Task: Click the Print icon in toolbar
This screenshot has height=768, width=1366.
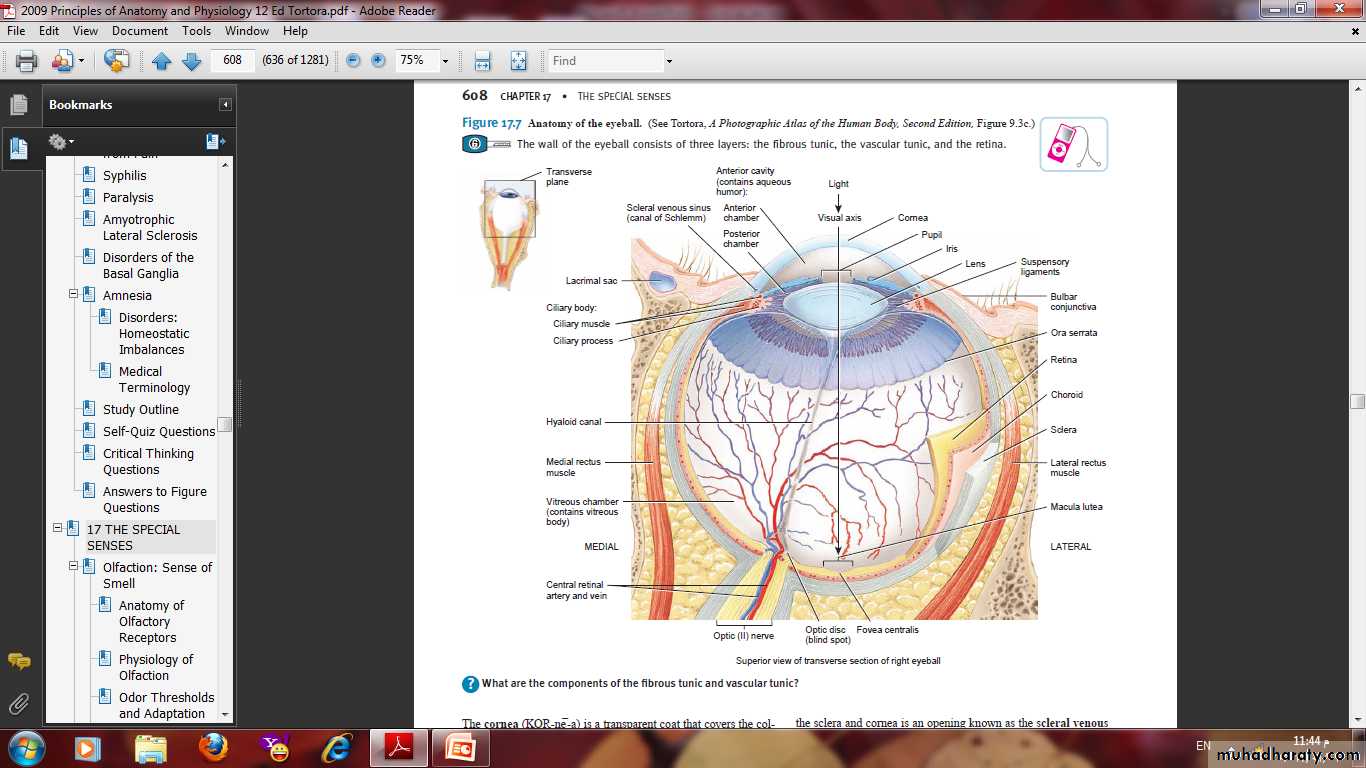Action: [x=26, y=61]
